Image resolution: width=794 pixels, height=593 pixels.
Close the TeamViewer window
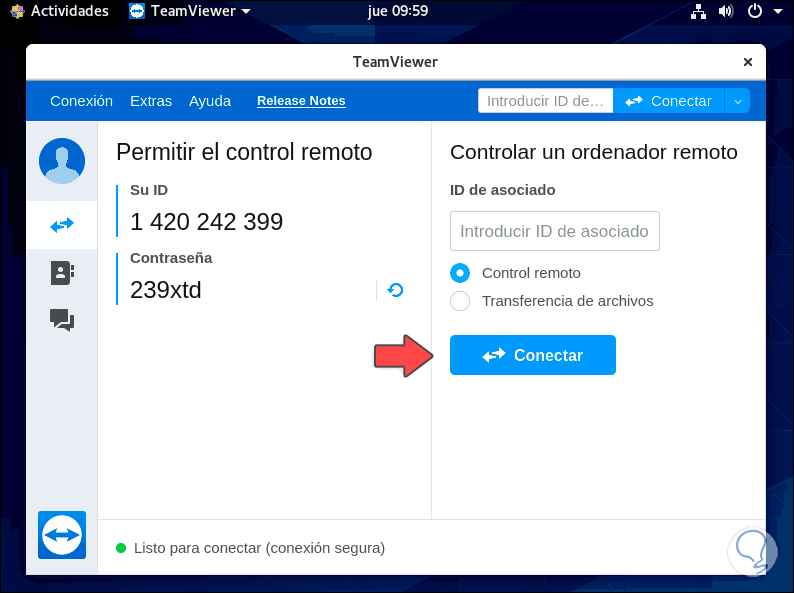click(x=747, y=62)
